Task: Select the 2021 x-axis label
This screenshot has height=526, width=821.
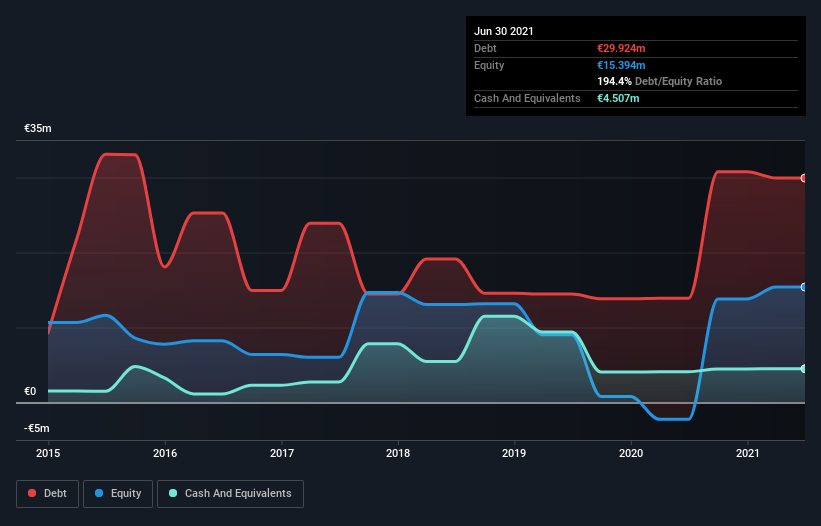Action: (x=748, y=453)
